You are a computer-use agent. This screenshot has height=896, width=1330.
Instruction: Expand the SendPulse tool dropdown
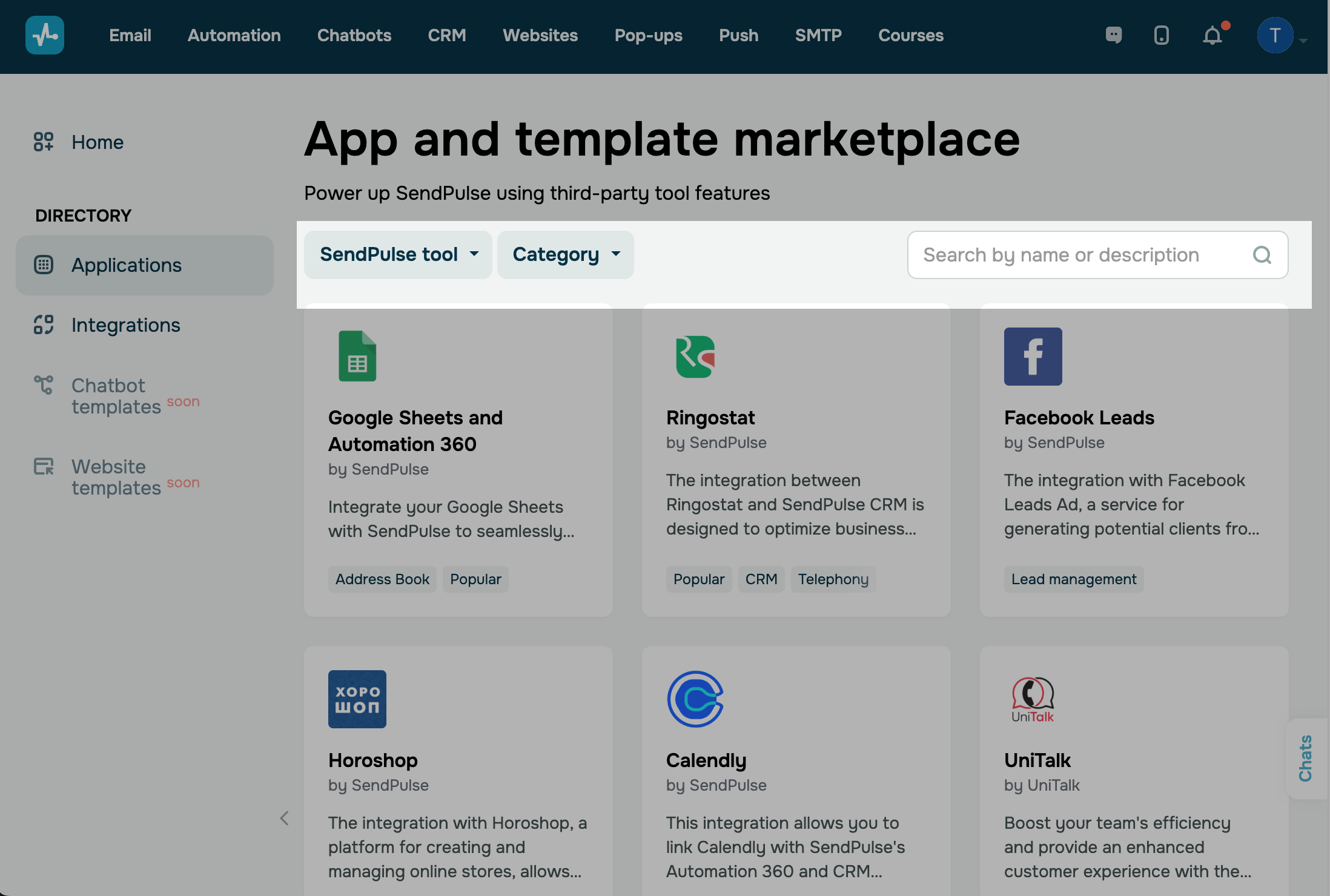pos(398,255)
